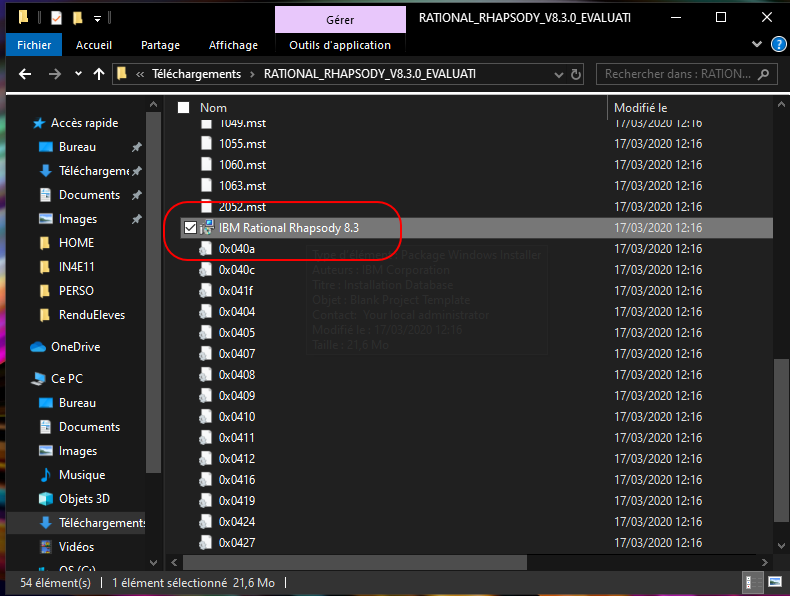Select the 1055.mst file icon
This screenshot has height=596, width=790.
point(206,144)
